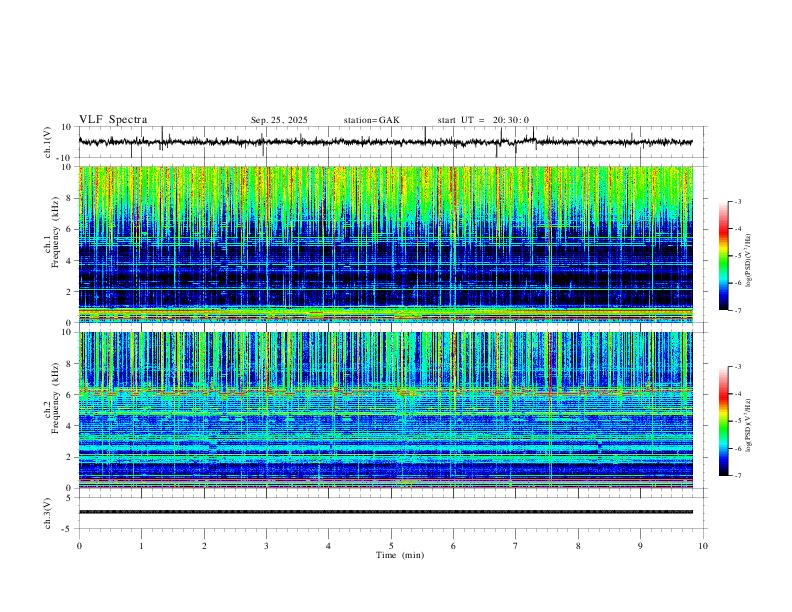Click the "station=GAK" header label
This screenshot has height=612, width=792.
pos(371,120)
